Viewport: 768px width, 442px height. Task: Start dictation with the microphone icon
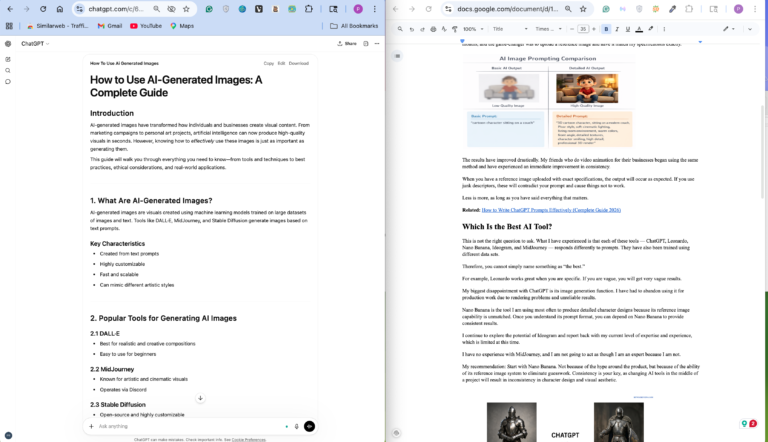click(296, 426)
